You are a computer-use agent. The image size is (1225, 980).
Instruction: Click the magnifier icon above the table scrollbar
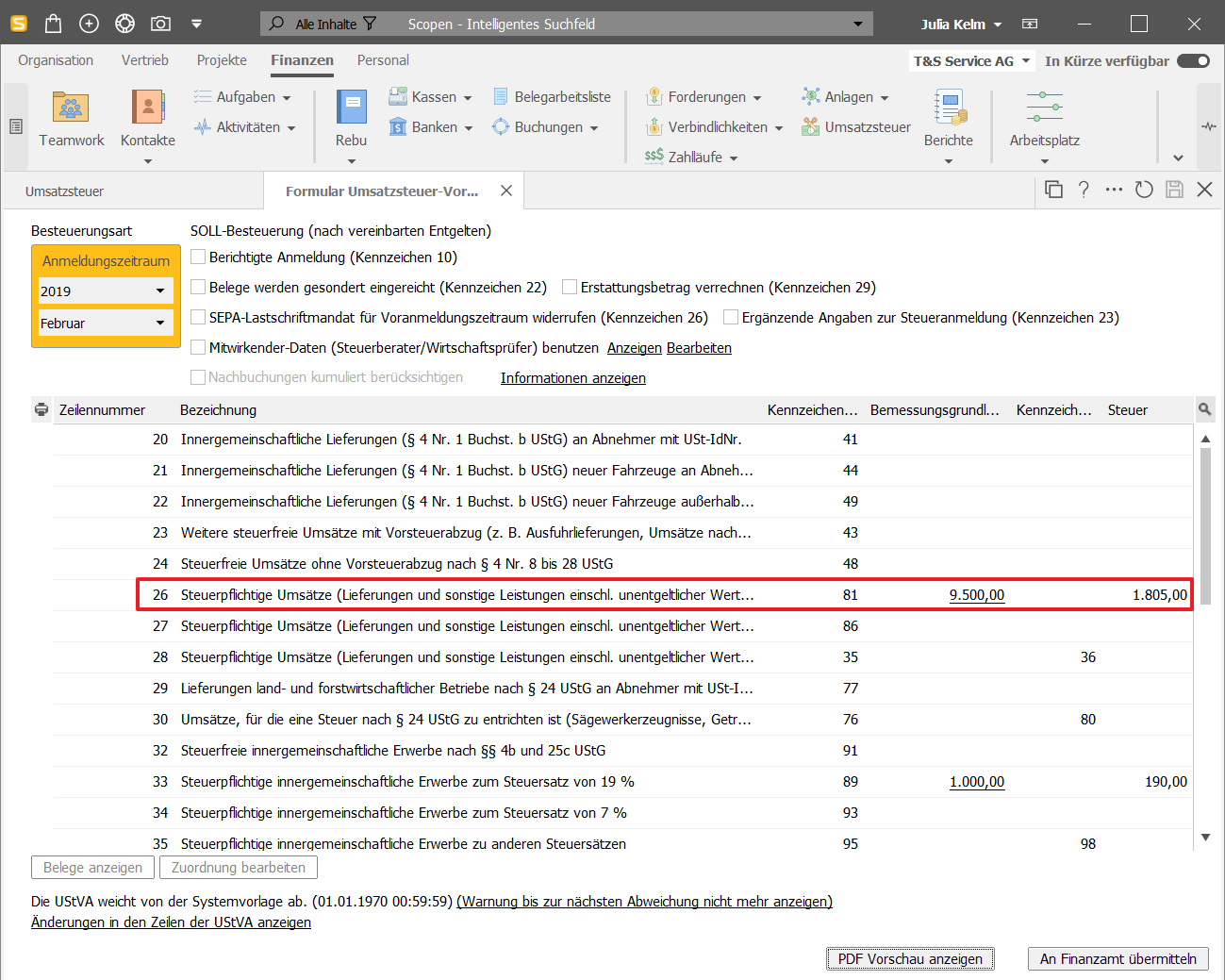1204,409
